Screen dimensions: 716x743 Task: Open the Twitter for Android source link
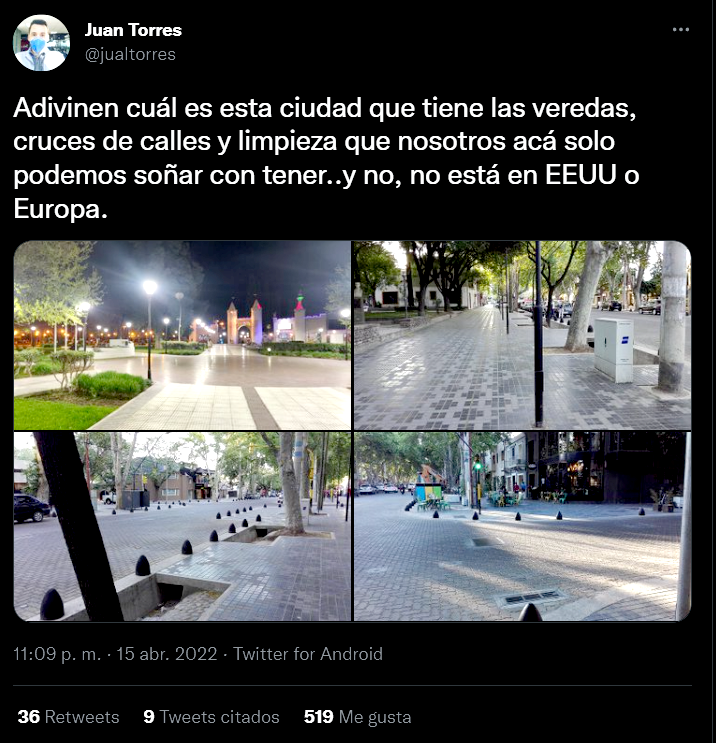point(308,654)
